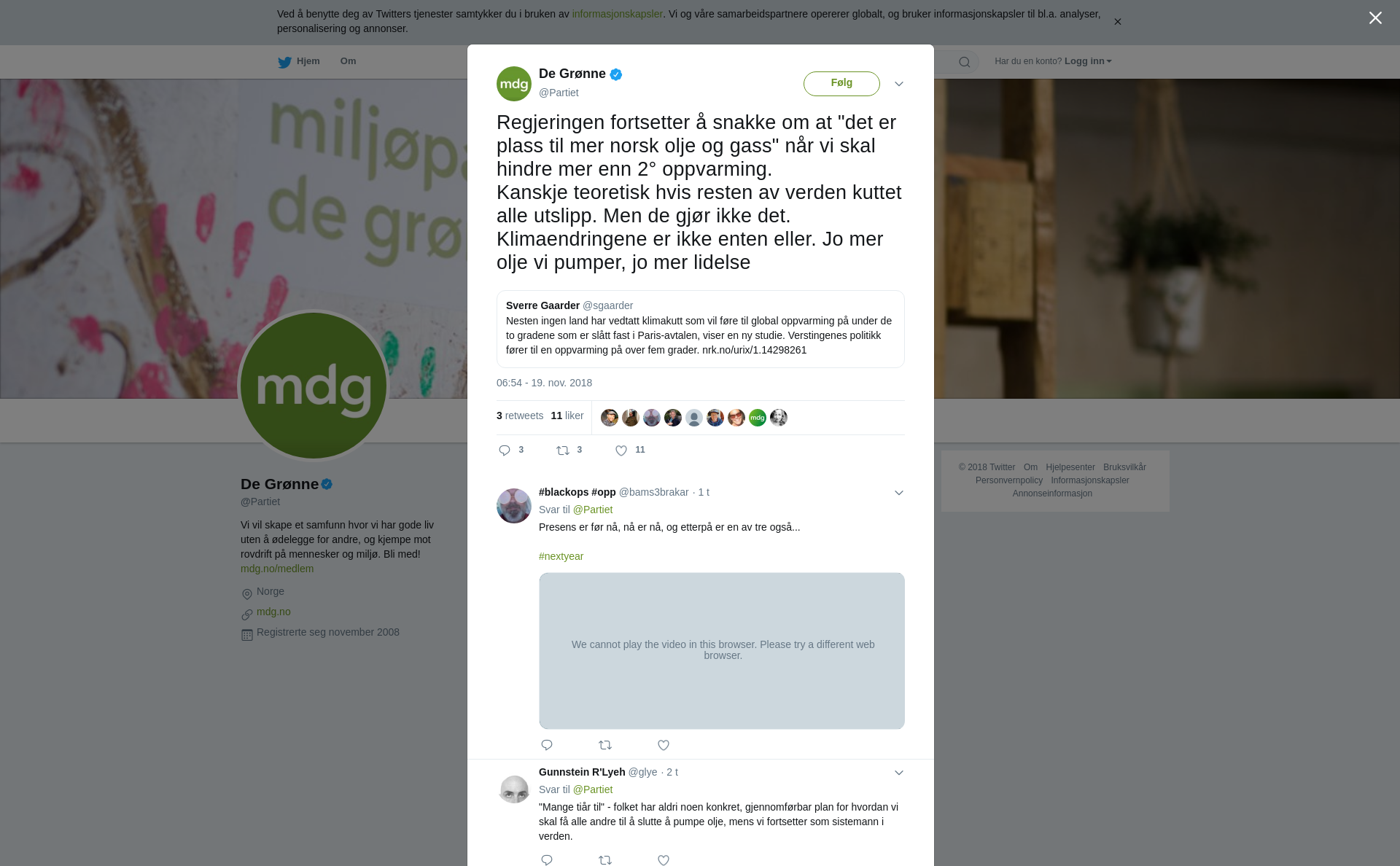Open the quoted Sverre Gaarder tweet
This screenshot has width=1400, height=866.
point(700,329)
